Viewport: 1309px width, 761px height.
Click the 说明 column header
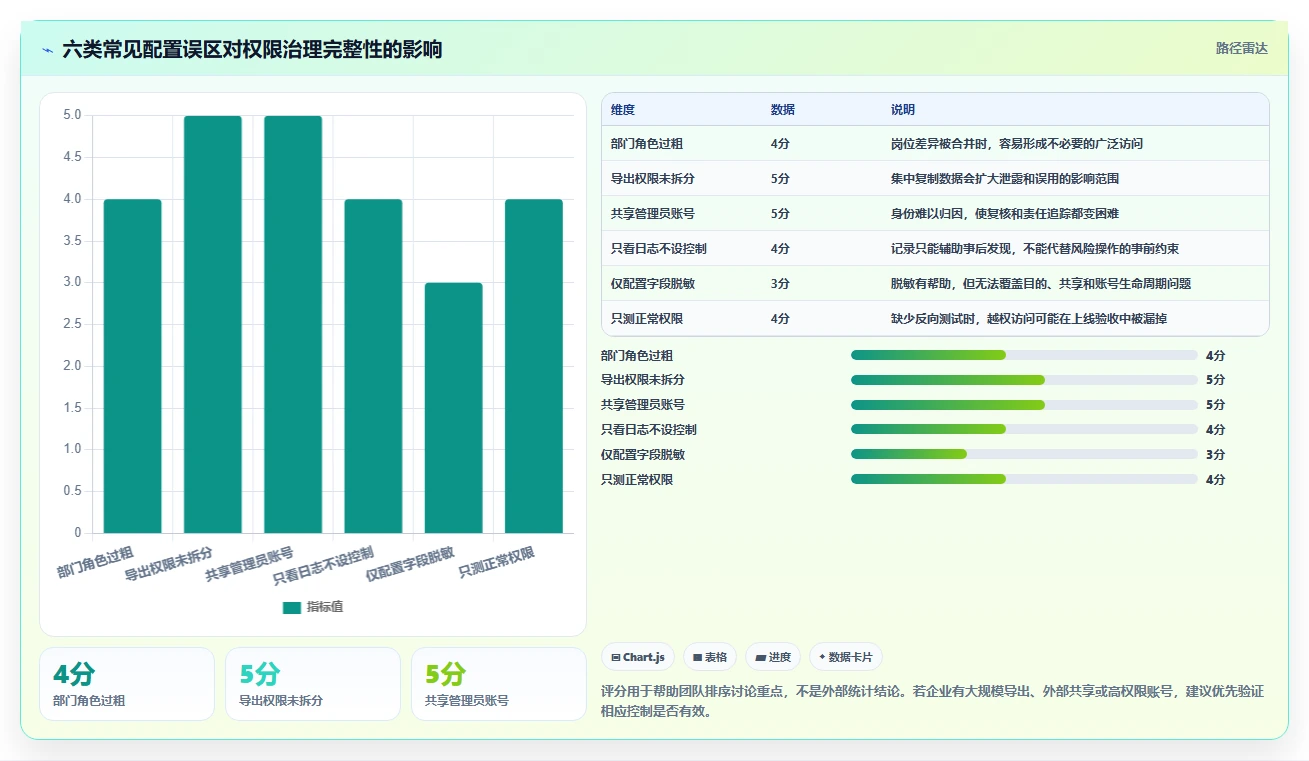(x=903, y=110)
